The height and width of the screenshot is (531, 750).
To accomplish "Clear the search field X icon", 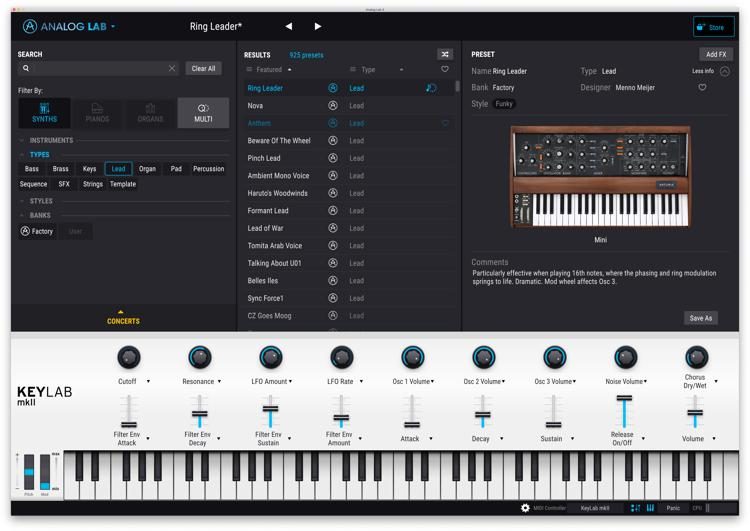I will tap(172, 68).
